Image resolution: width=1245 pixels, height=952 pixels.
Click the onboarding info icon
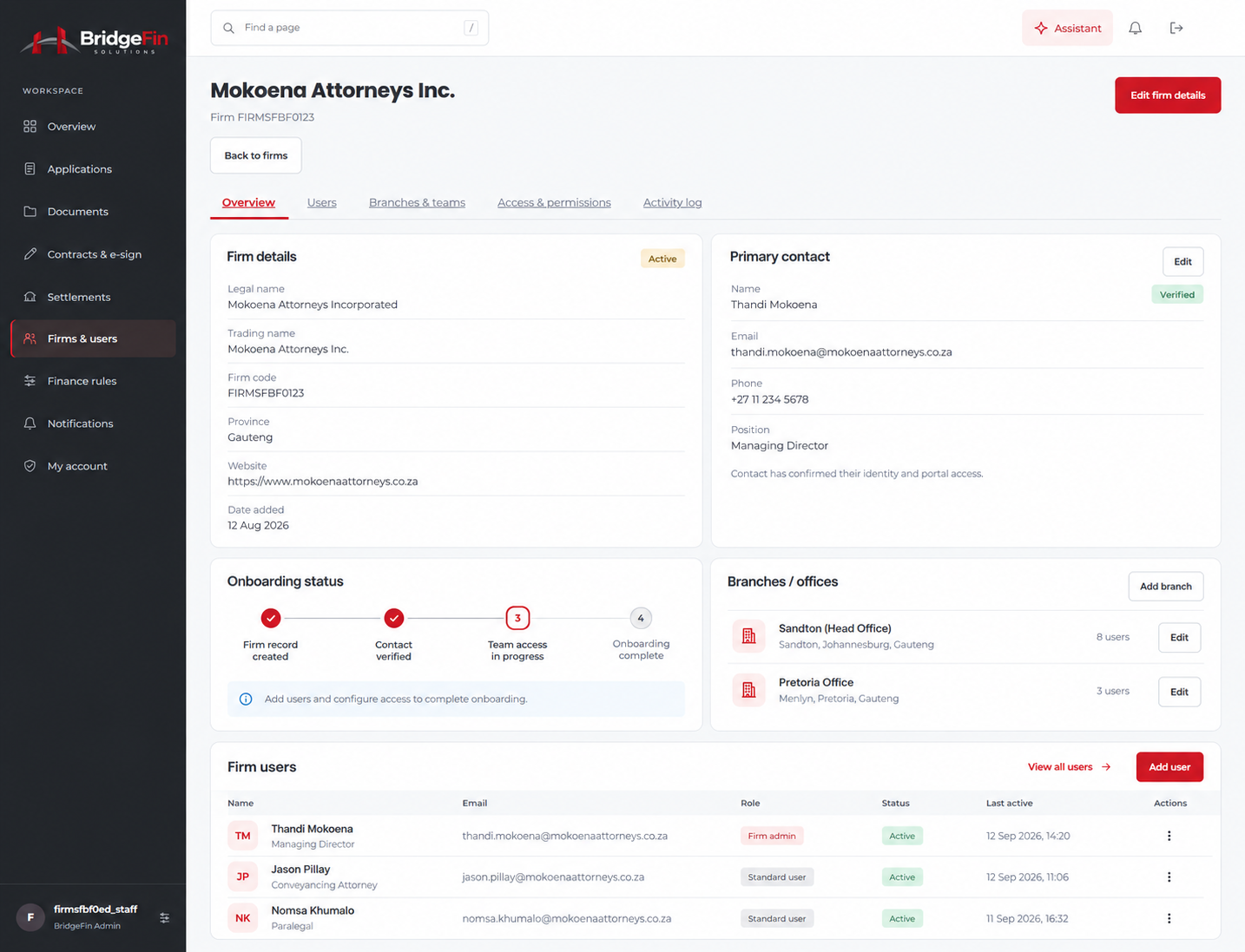[x=246, y=699]
